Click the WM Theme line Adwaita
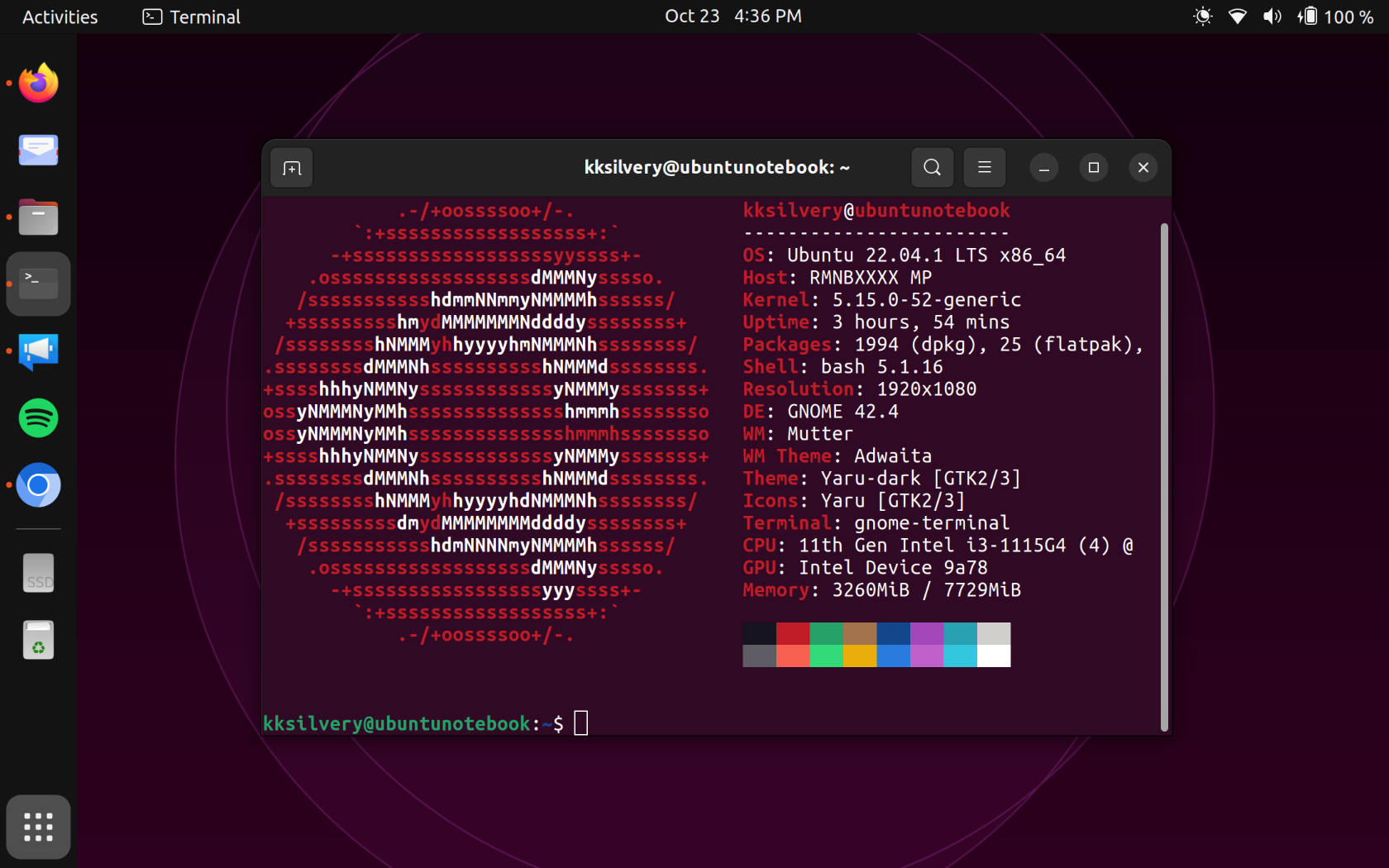The width and height of the screenshot is (1389, 868). 838,456
